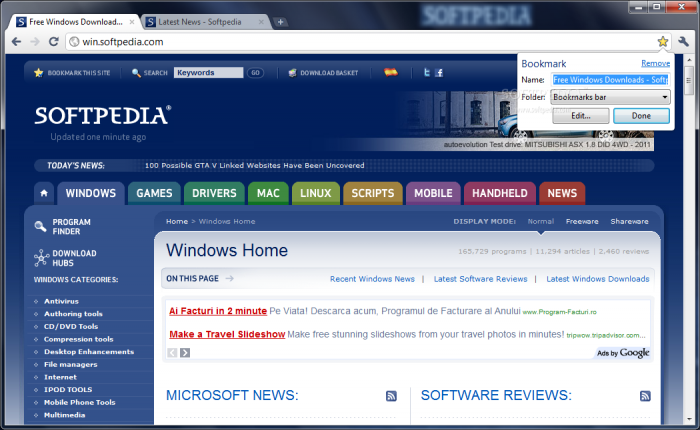Click the Keywords search box
700x430 pixels.
(208, 72)
